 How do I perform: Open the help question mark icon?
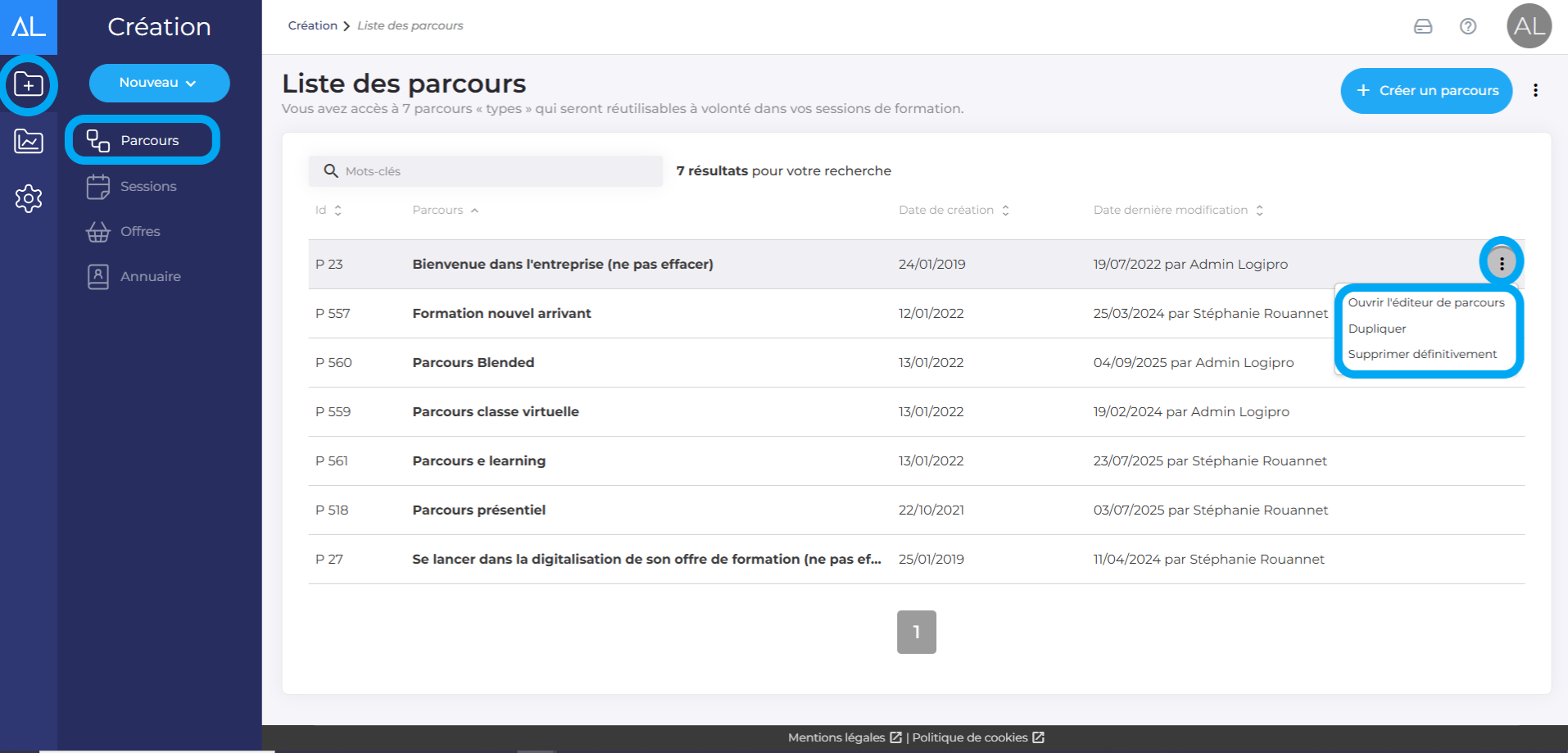(1468, 26)
